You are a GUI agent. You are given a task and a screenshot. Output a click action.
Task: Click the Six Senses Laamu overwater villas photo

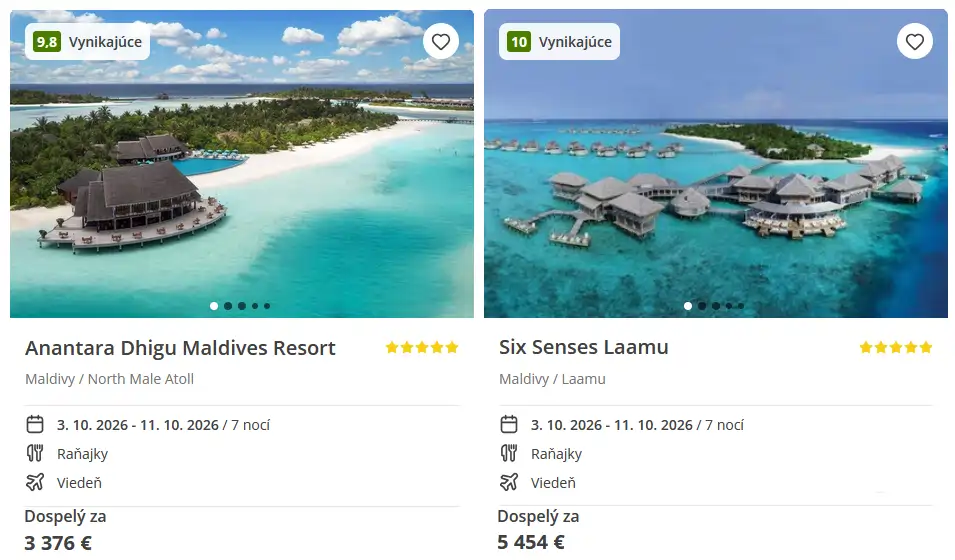coord(716,163)
